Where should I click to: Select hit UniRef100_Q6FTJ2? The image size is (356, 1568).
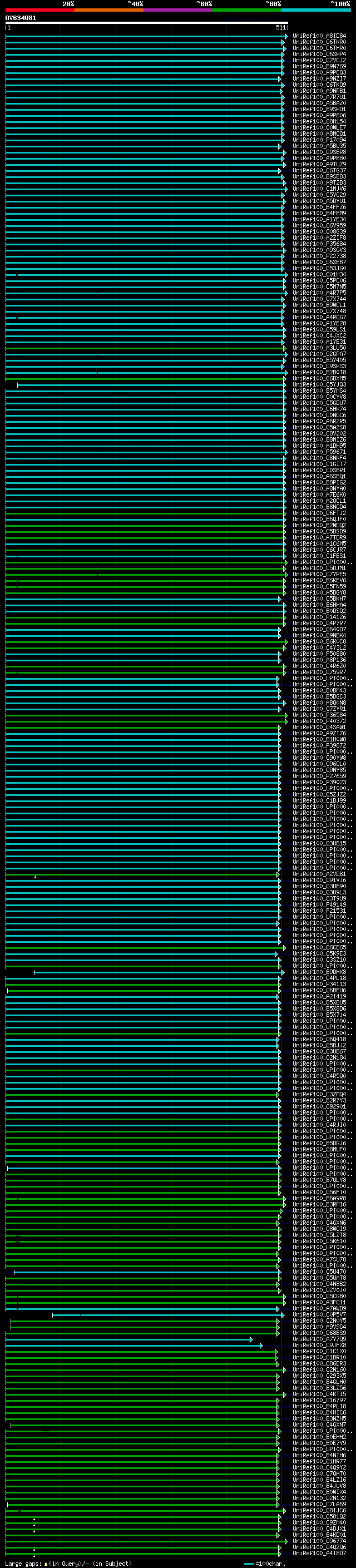319,513
